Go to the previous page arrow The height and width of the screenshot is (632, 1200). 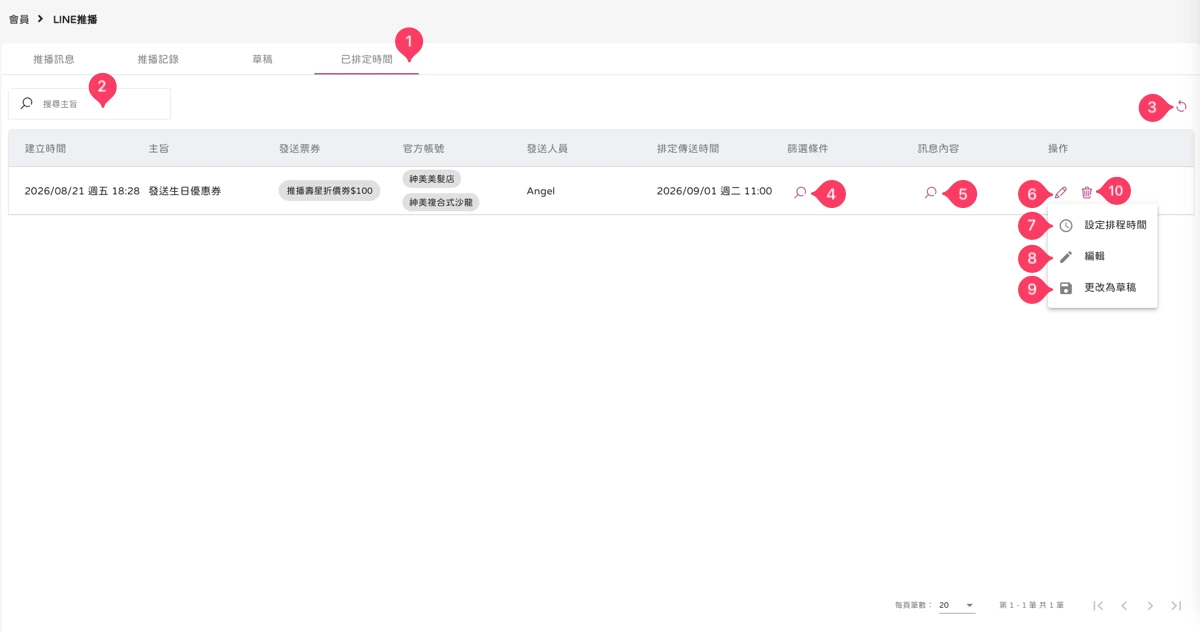click(x=1124, y=605)
